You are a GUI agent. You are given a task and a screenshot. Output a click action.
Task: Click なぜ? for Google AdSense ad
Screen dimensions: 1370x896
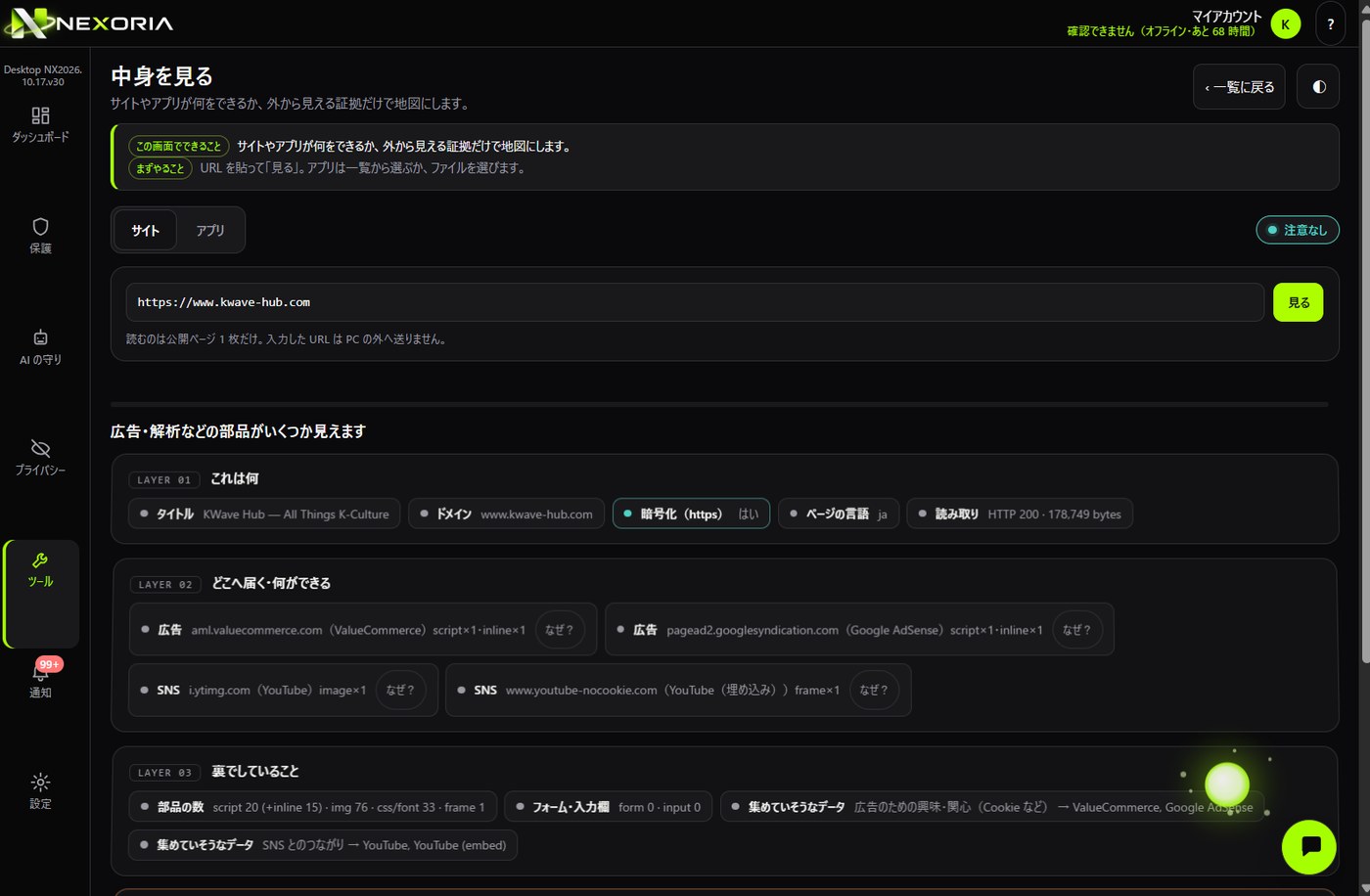1077,630
